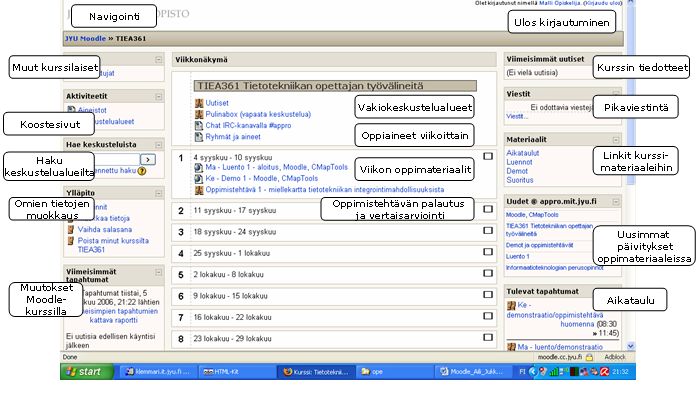The width and height of the screenshot is (699, 393).
Task: Click the 21:32 system clock
Action: pos(620,372)
